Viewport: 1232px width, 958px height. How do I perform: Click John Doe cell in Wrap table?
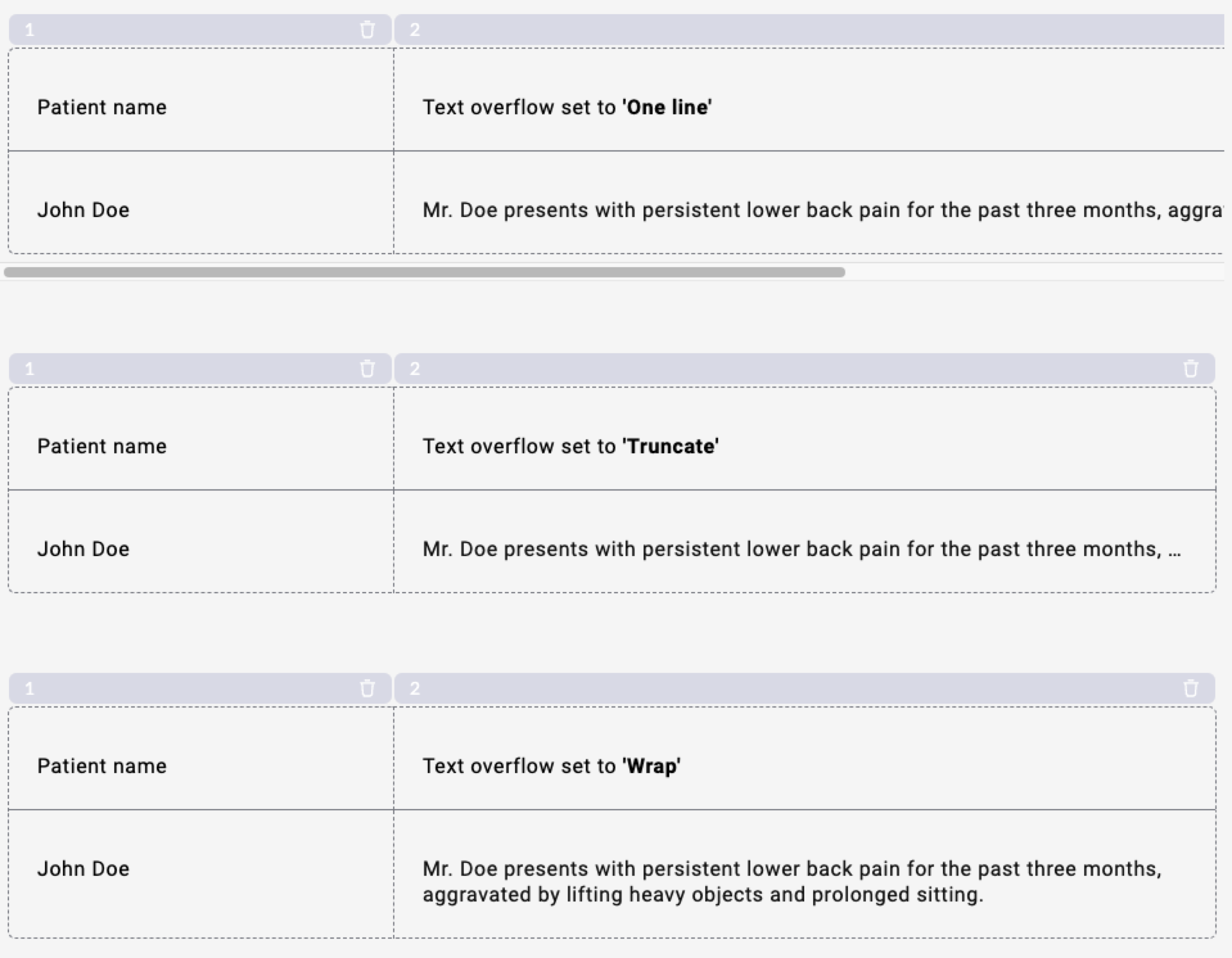(201, 874)
